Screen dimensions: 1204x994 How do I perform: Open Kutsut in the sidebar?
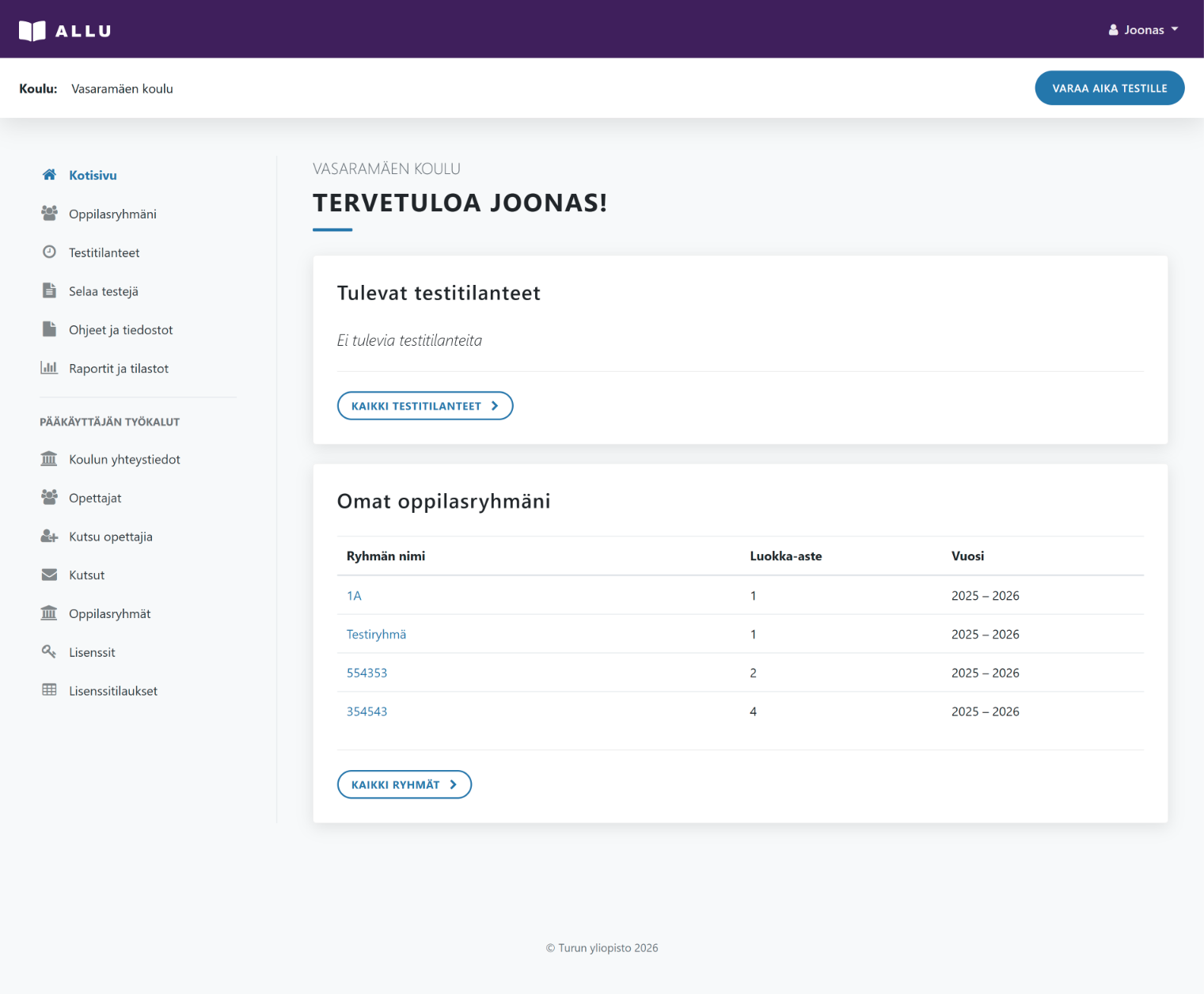coord(86,575)
